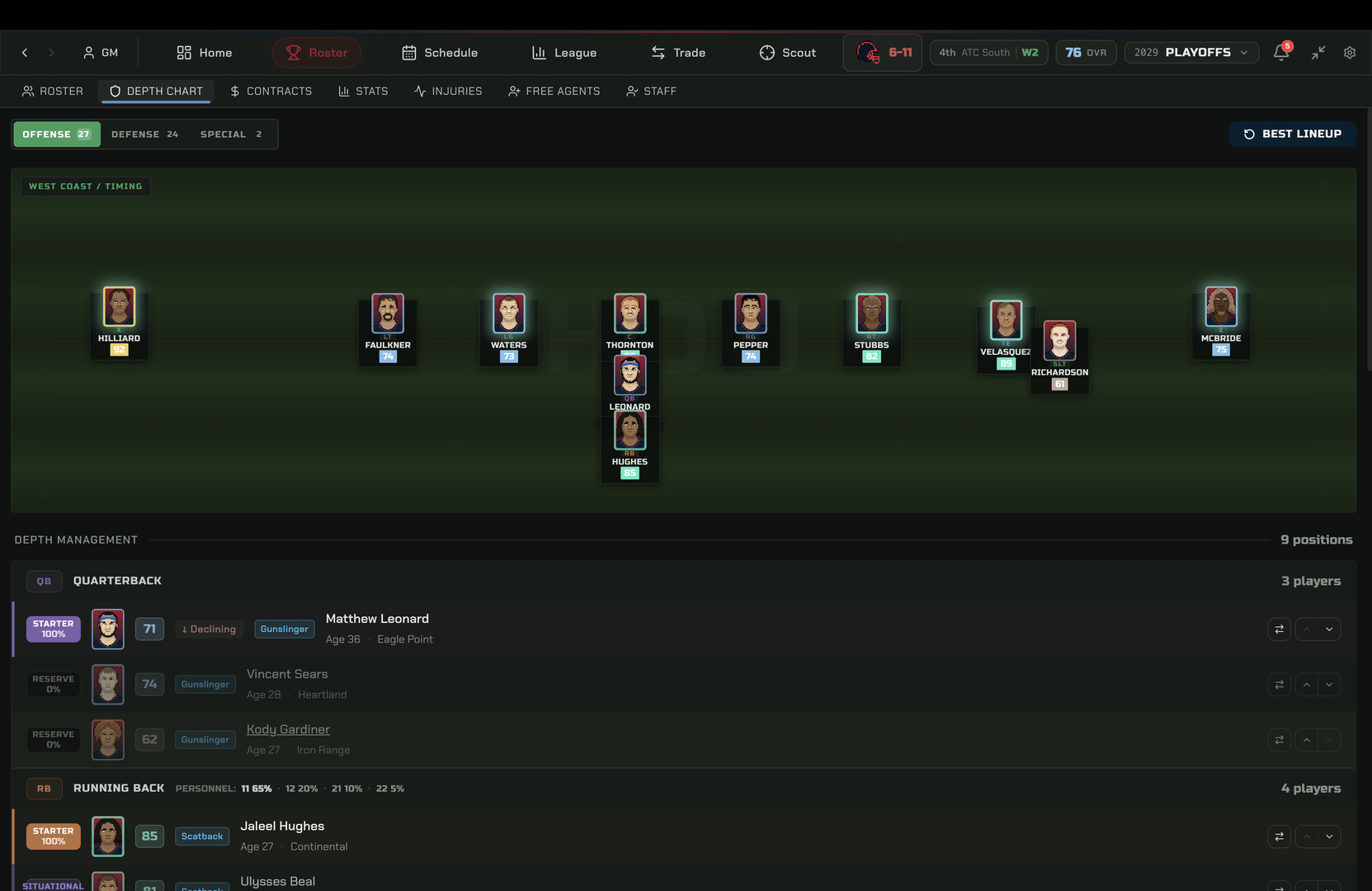Select Faulkner's player card on field
Viewport: 1372px width, 891px height.
[388, 329]
